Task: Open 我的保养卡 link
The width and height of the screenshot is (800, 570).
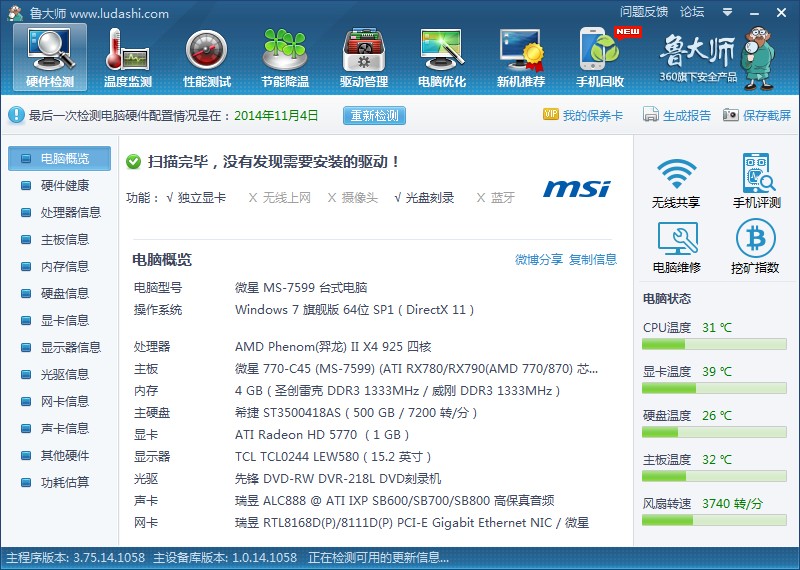Action: tap(593, 115)
